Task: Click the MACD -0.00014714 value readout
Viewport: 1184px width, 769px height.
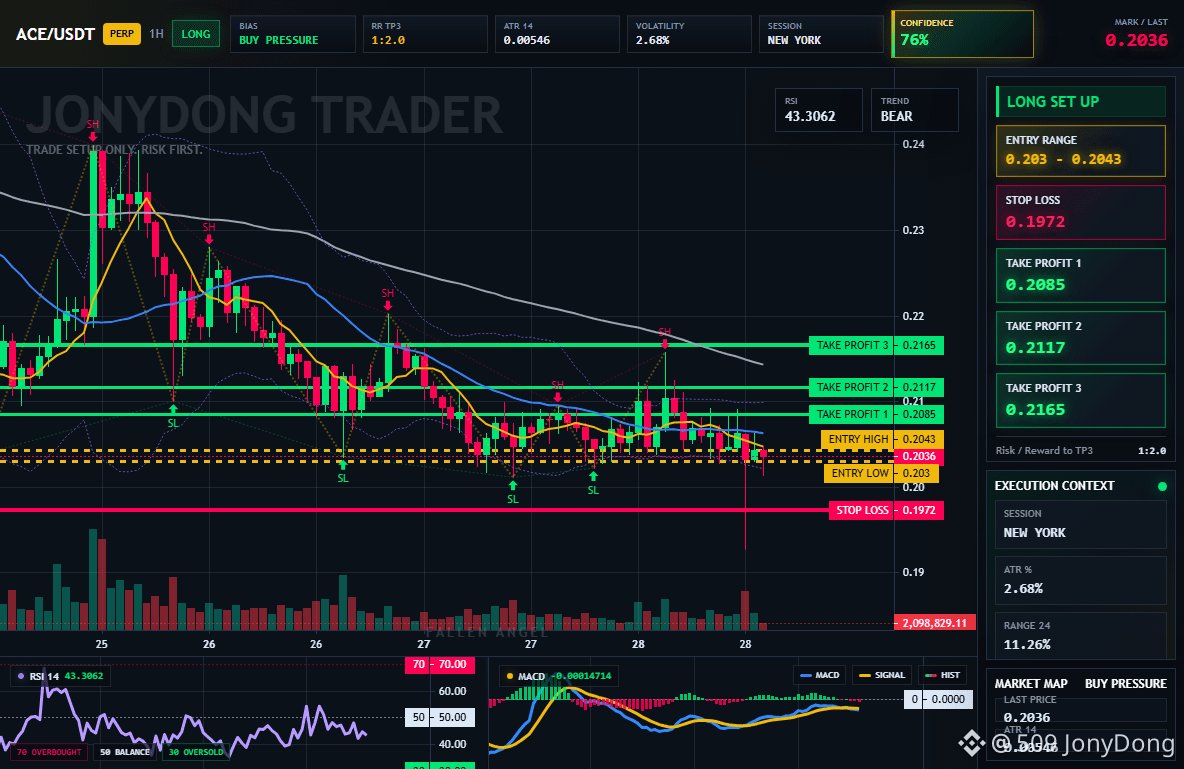Action: [581, 676]
